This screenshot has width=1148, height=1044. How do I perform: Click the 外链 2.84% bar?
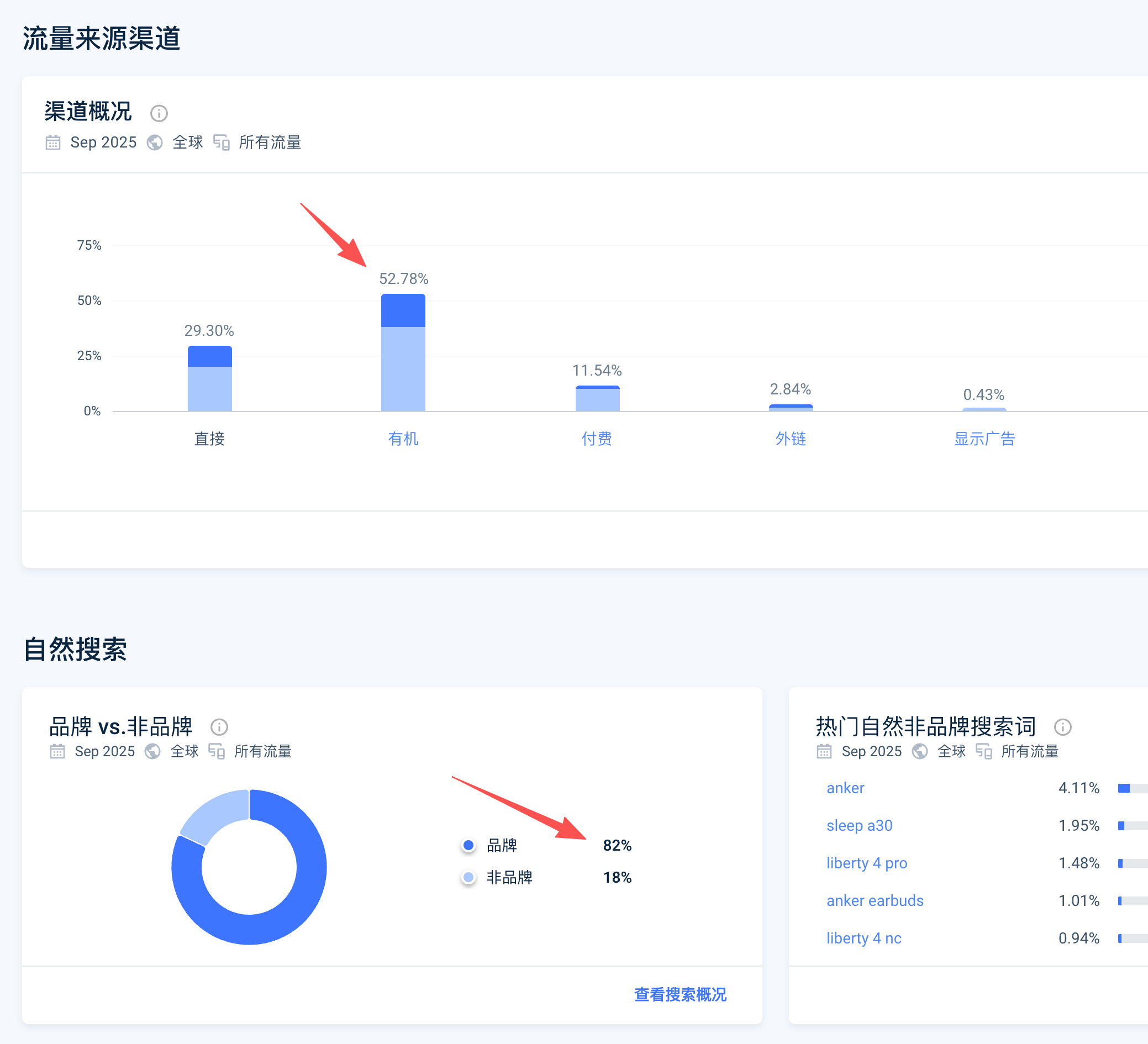791,408
